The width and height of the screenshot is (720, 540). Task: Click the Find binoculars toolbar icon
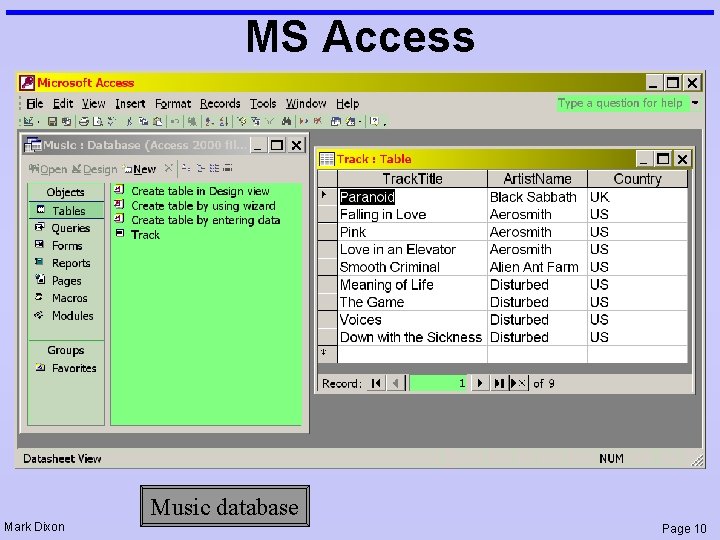286,121
